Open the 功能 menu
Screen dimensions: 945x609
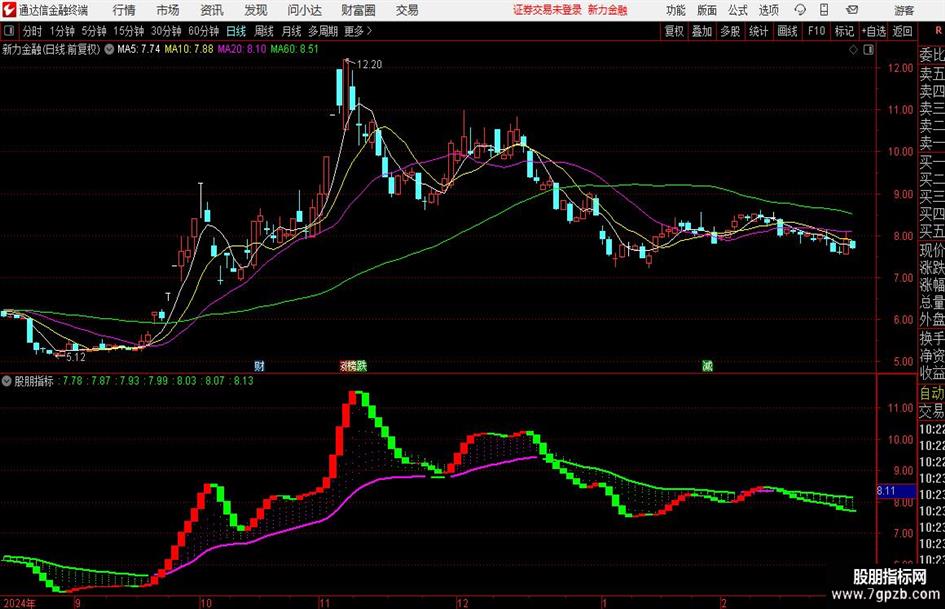click(676, 10)
